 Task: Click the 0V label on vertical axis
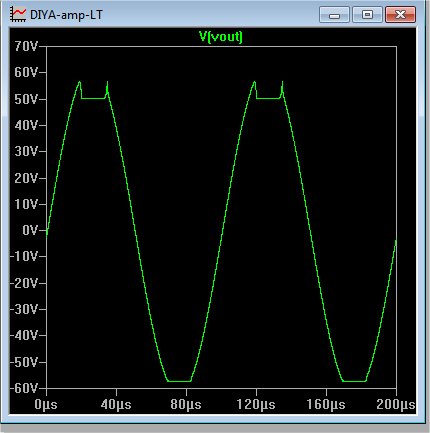point(30,230)
